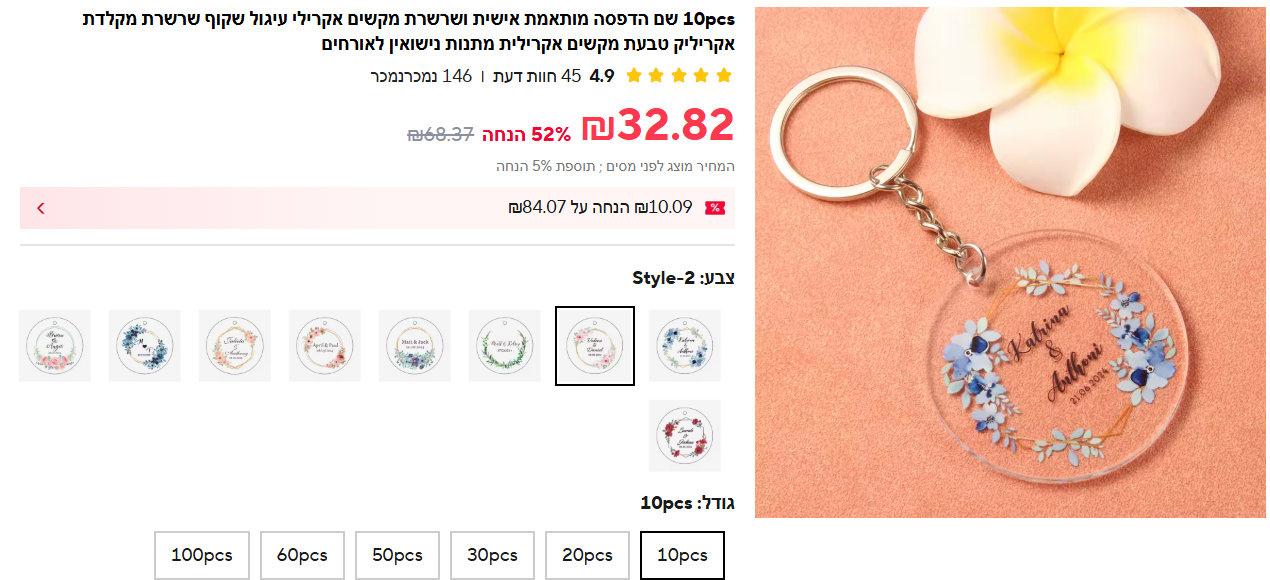The width and height of the screenshot is (1270, 580).
Task: Open the main keychain product image
Action: click(1010, 262)
